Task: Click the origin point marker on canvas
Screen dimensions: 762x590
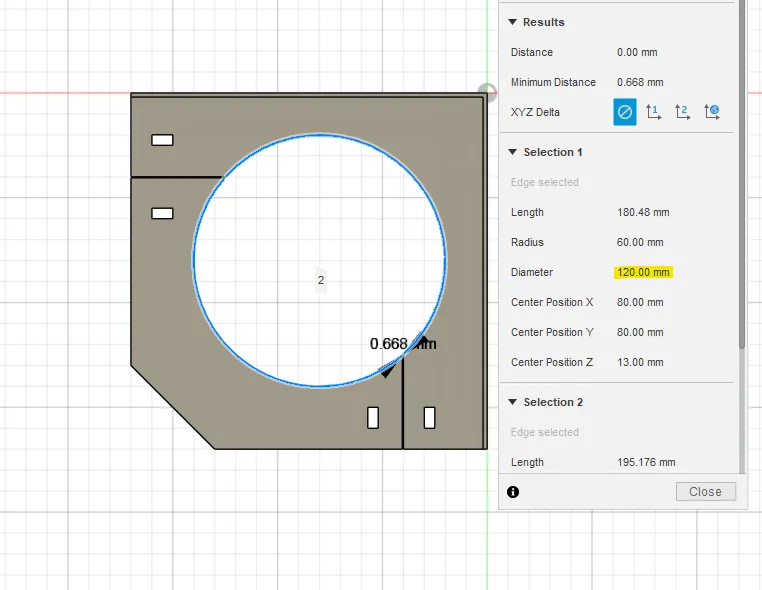Action: pyautogui.click(x=487, y=92)
